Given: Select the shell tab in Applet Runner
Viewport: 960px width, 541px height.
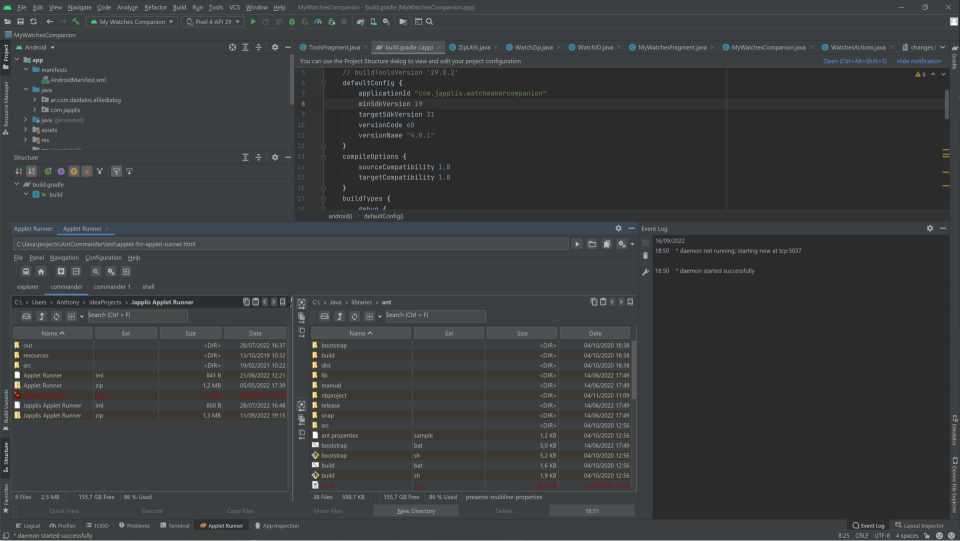Looking at the screenshot, I should (148, 286).
